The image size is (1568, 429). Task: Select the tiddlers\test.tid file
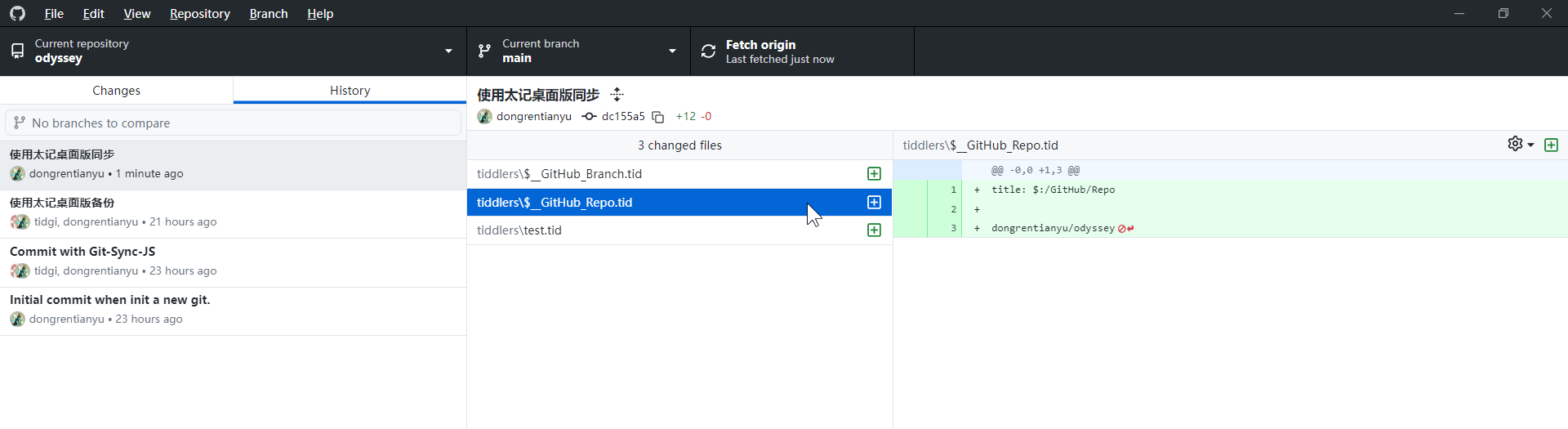click(x=679, y=230)
